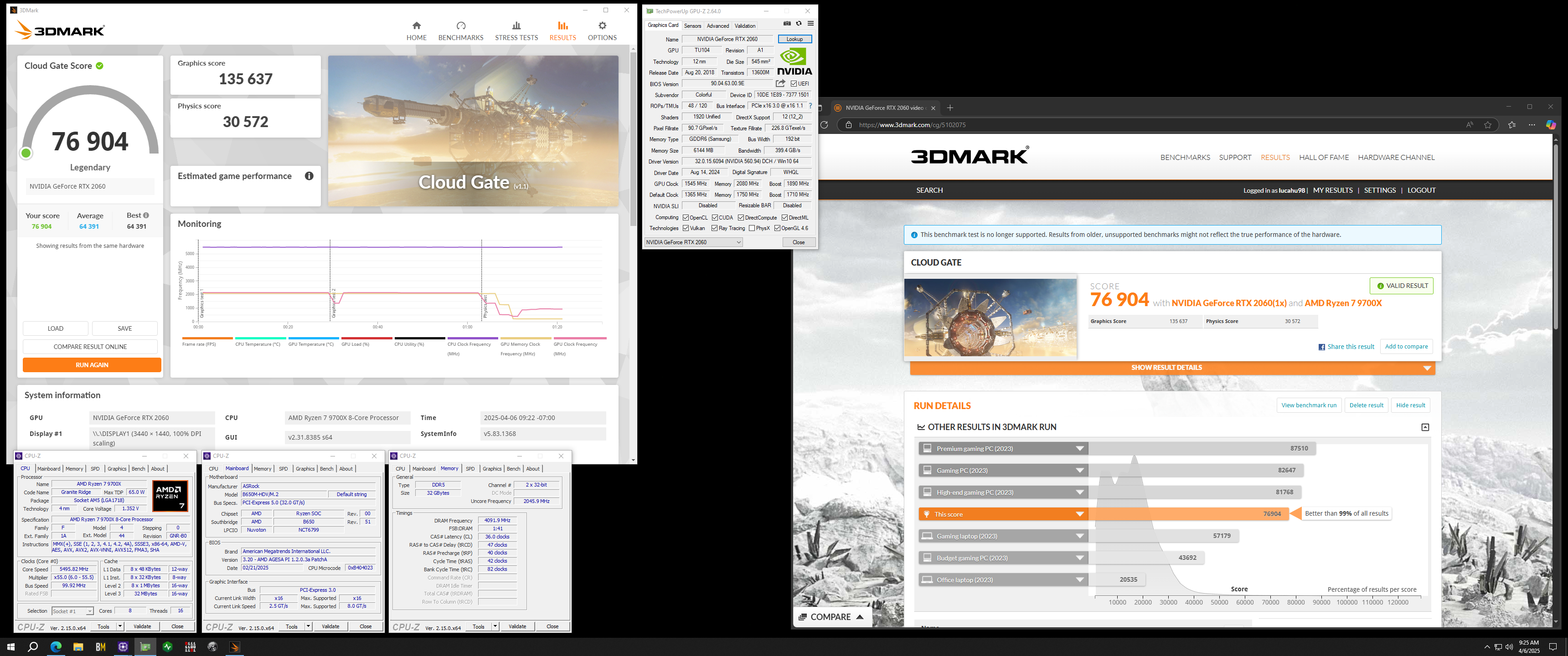Toggle the DirectCompute checkbox
Screen dimensions: 1568x656
point(741,217)
